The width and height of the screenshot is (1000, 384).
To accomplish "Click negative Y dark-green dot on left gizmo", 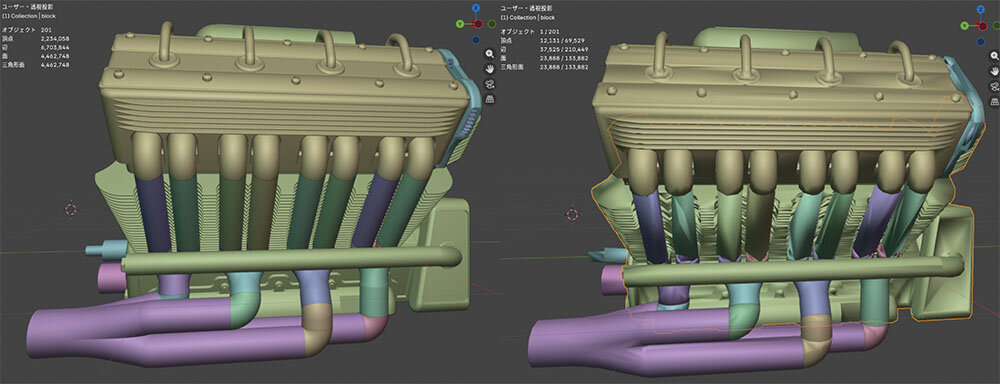I will pyautogui.click(x=492, y=24).
